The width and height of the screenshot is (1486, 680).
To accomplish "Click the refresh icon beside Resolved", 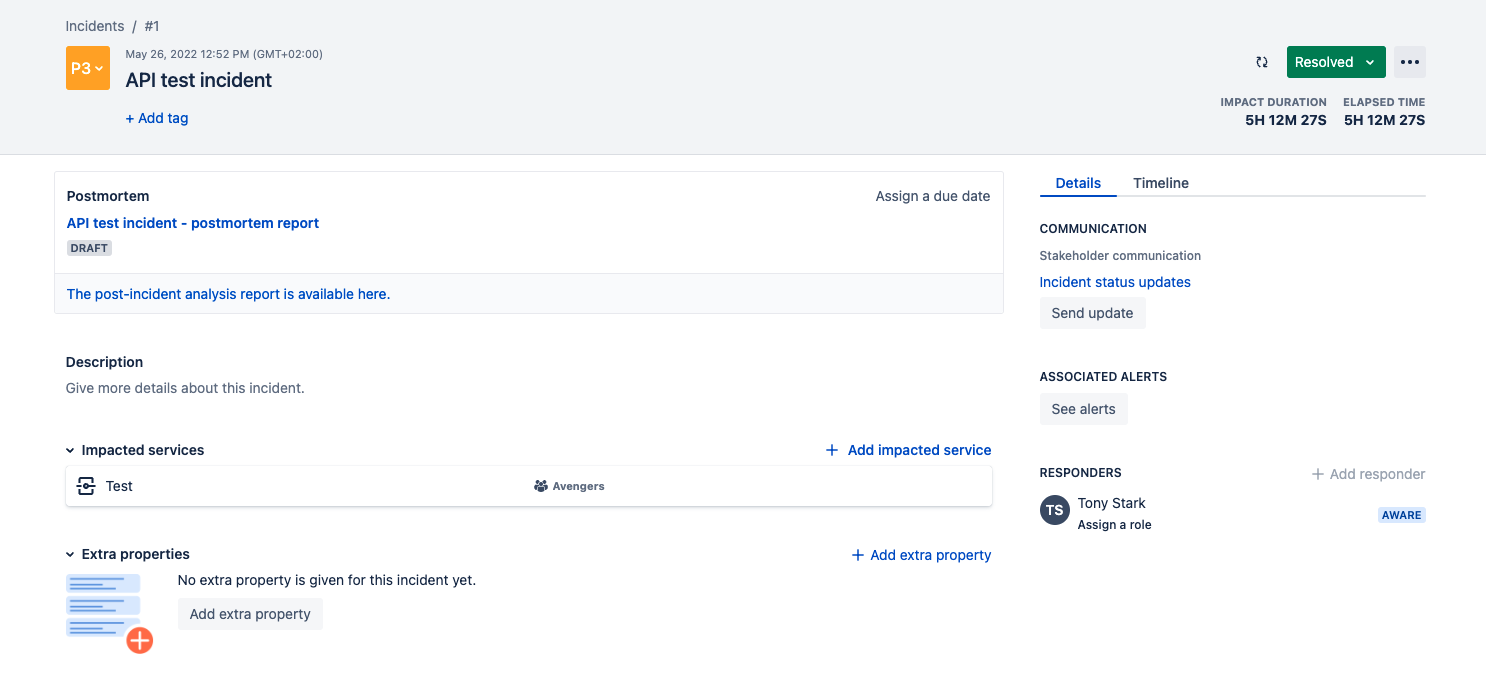I will point(1262,62).
